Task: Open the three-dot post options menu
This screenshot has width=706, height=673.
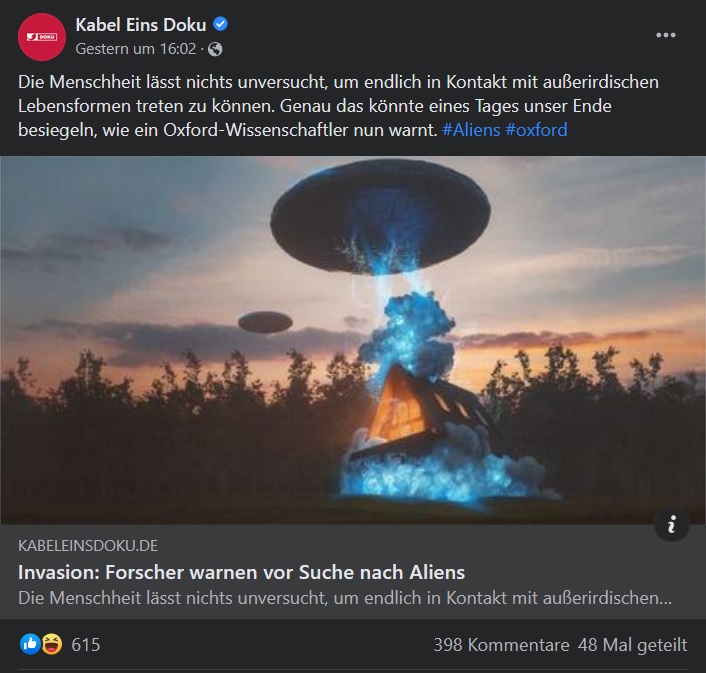Action: click(x=665, y=35)
